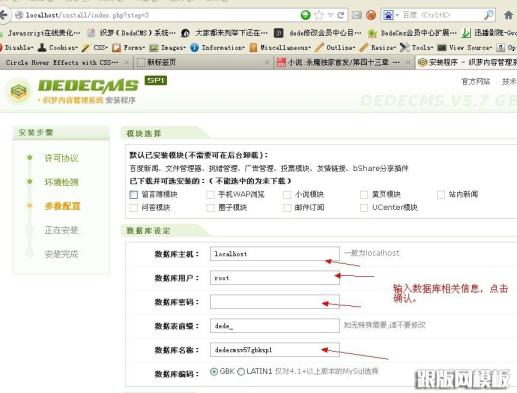Select the GBK database encoding radio
The image size is (517, 393).
[214, 371]
